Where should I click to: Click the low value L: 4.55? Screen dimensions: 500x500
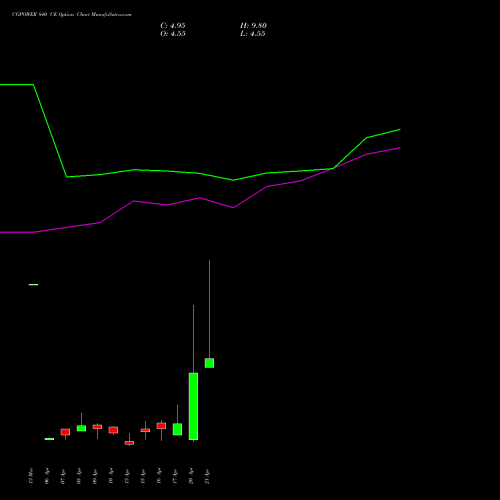pos(253,34)
